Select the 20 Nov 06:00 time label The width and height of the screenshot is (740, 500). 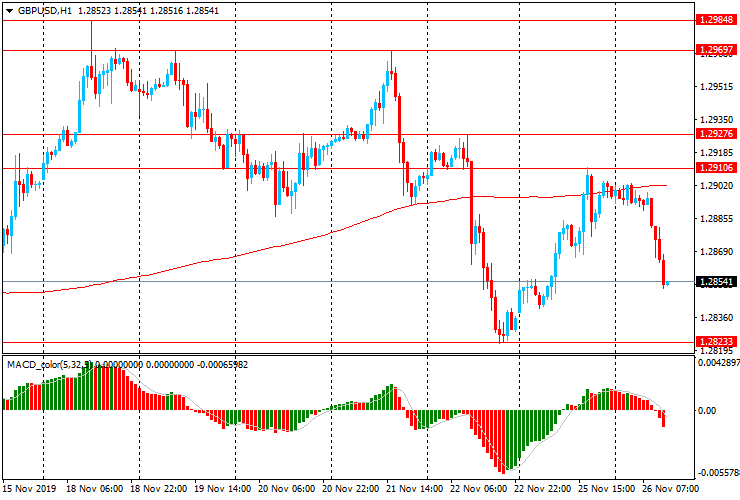(x=287, y=488)
